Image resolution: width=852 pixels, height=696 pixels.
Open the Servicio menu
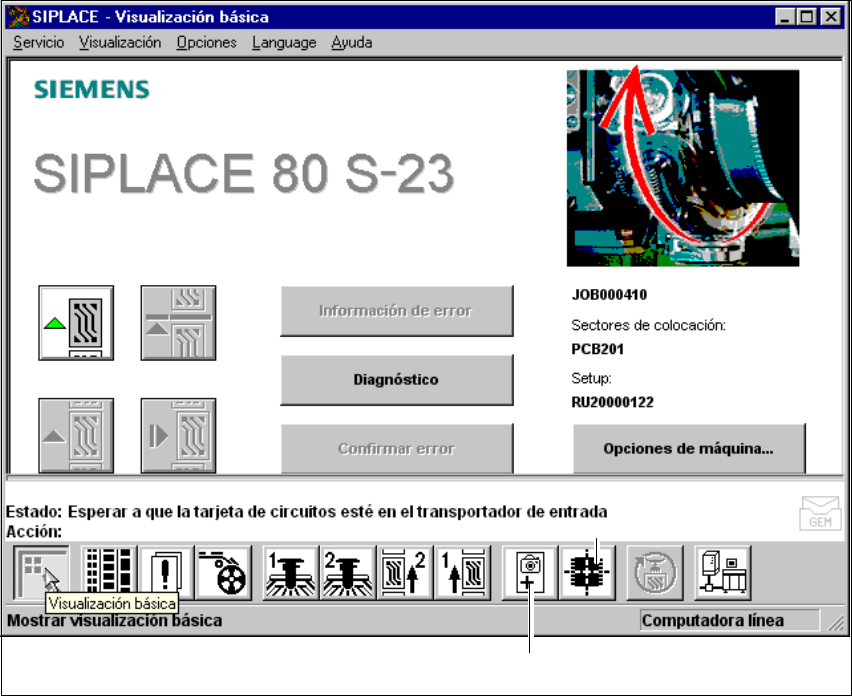pos(39,42)
